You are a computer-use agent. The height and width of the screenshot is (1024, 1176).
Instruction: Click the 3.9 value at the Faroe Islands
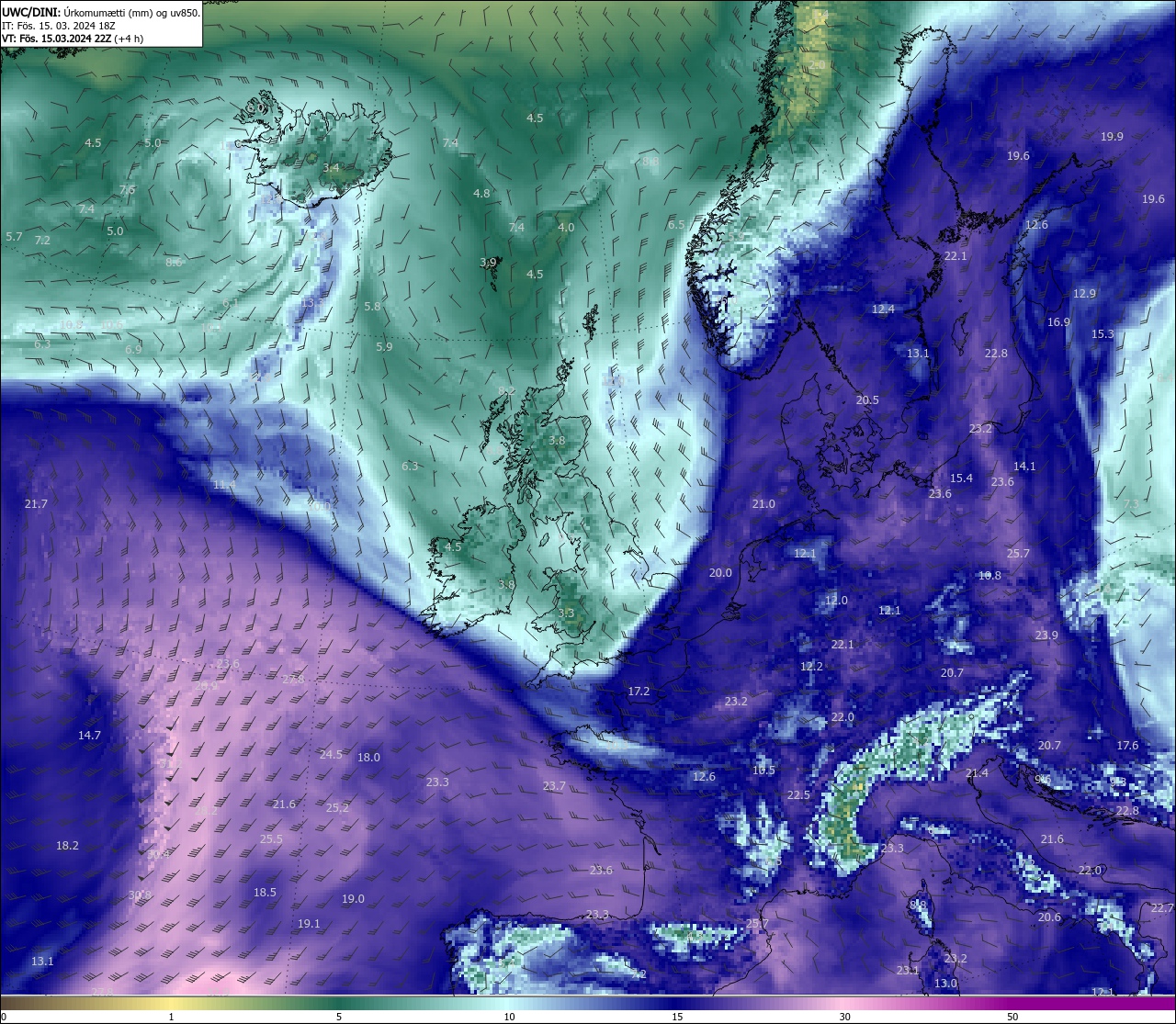click(x=488, y=263)
